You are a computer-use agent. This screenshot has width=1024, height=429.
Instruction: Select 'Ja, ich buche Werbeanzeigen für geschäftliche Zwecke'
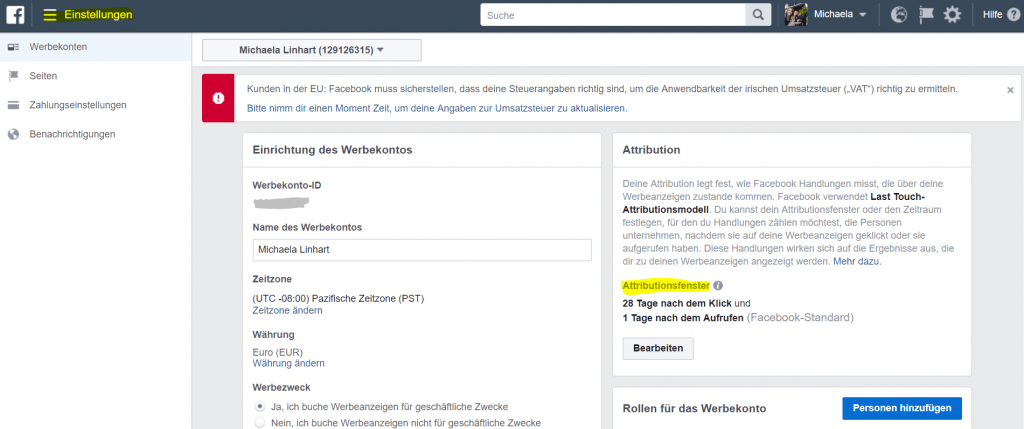(x=260, y=406)
